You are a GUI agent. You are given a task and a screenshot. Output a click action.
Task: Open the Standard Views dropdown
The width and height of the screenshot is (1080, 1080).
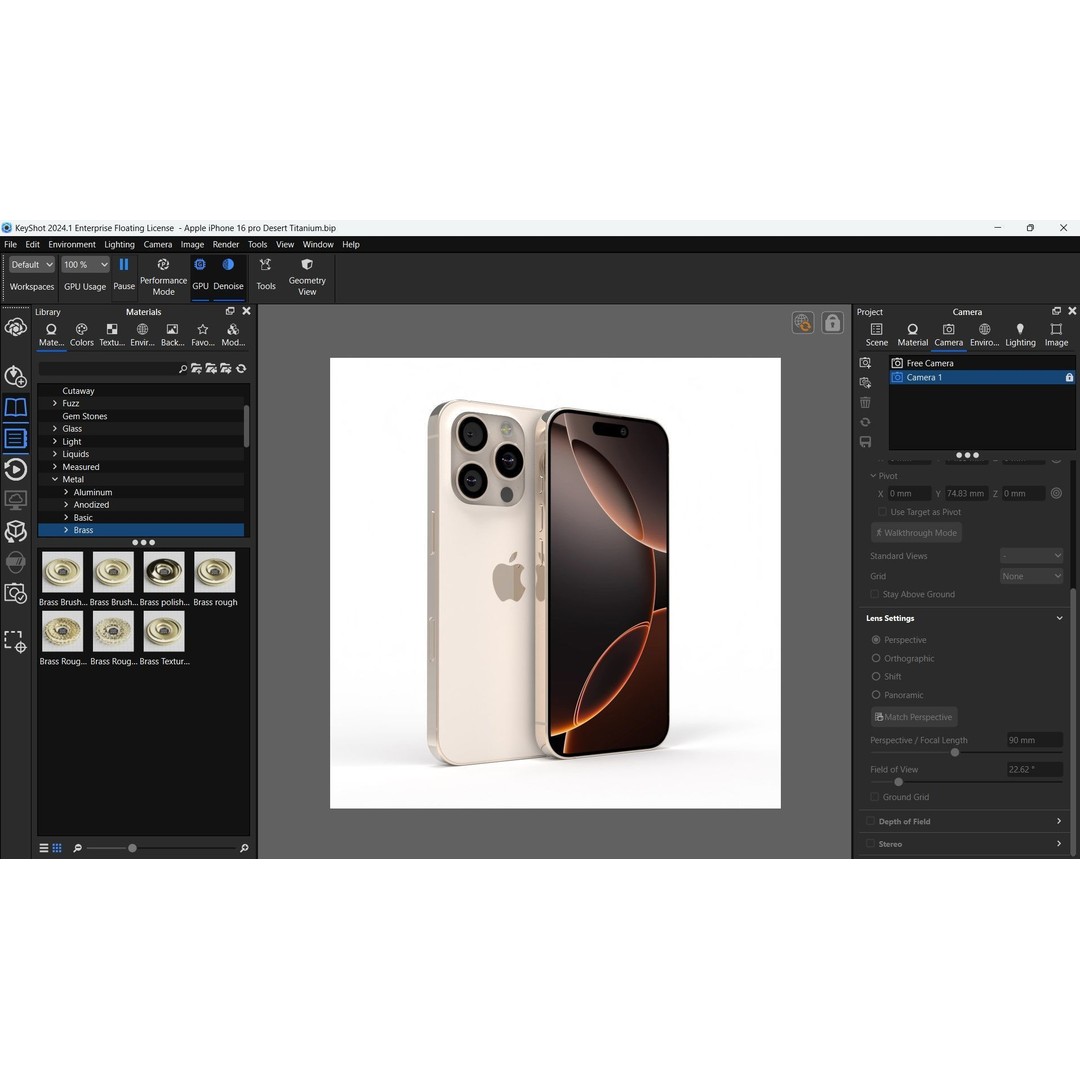coord(1031,556)
